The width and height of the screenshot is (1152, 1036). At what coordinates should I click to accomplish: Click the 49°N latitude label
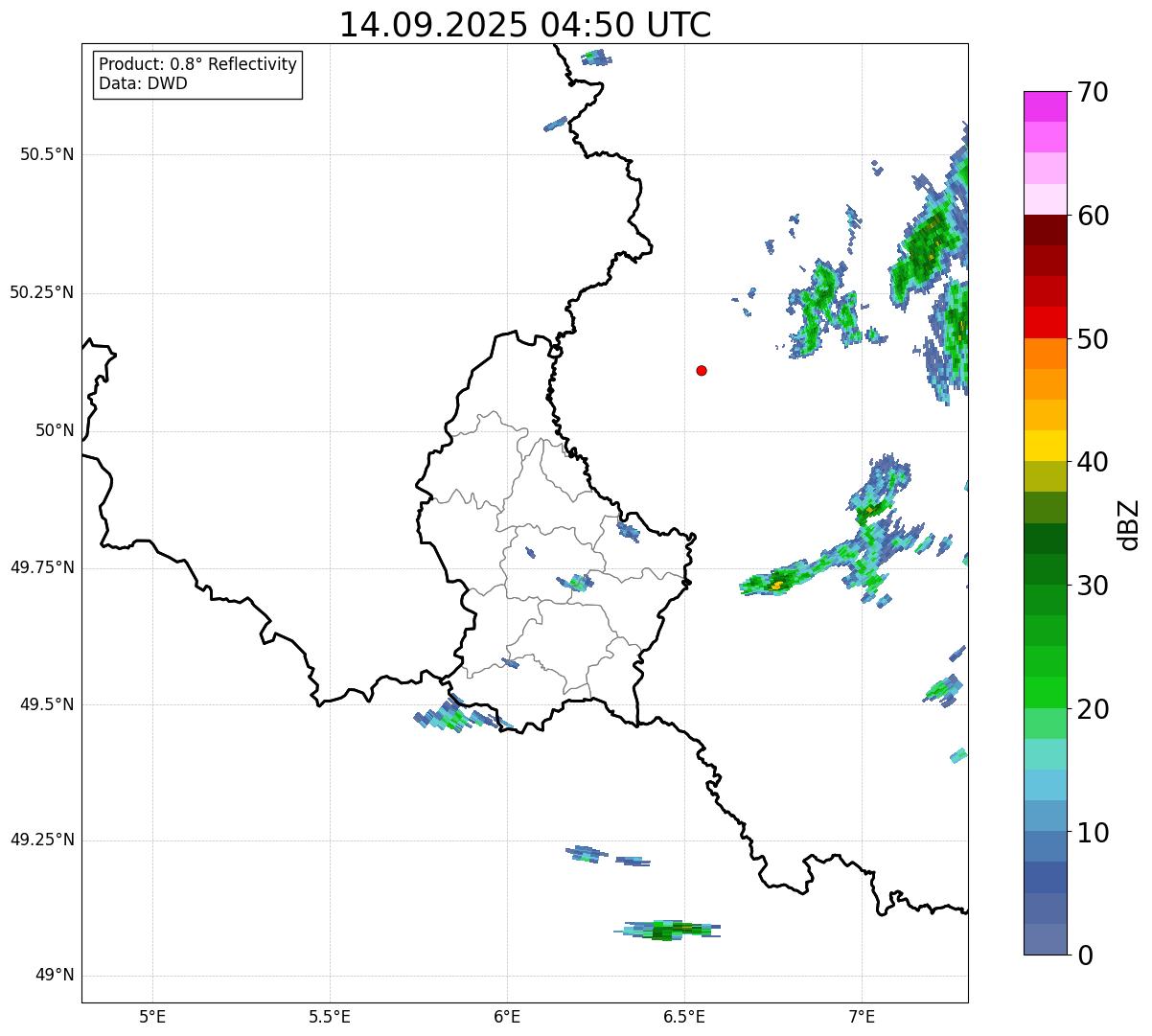coord(55,976)
